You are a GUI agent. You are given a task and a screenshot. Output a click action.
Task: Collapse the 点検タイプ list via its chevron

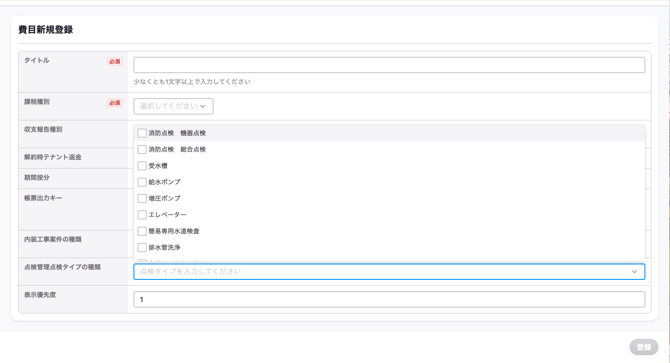[x=634, y=272]
